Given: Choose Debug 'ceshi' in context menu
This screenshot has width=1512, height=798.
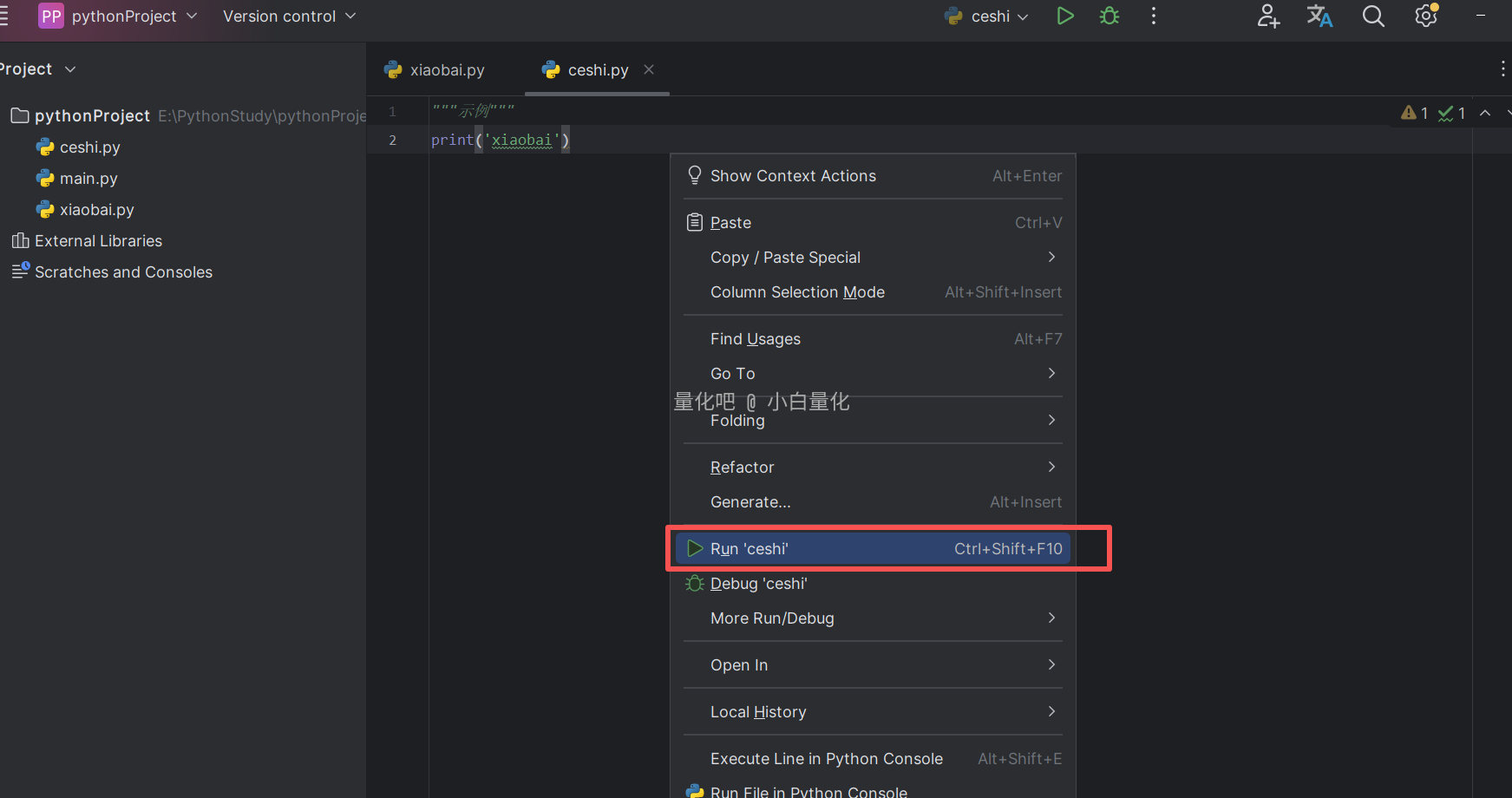Looking at the screenshot, I should 758,584.
